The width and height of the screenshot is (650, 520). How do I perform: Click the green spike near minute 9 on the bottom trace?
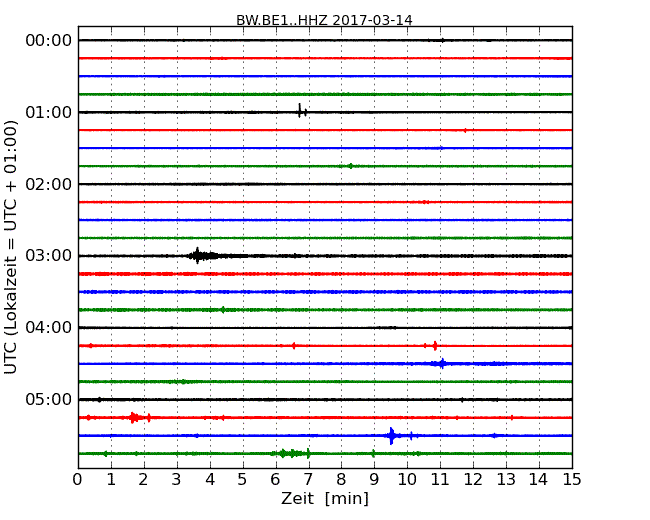(374, 453)
